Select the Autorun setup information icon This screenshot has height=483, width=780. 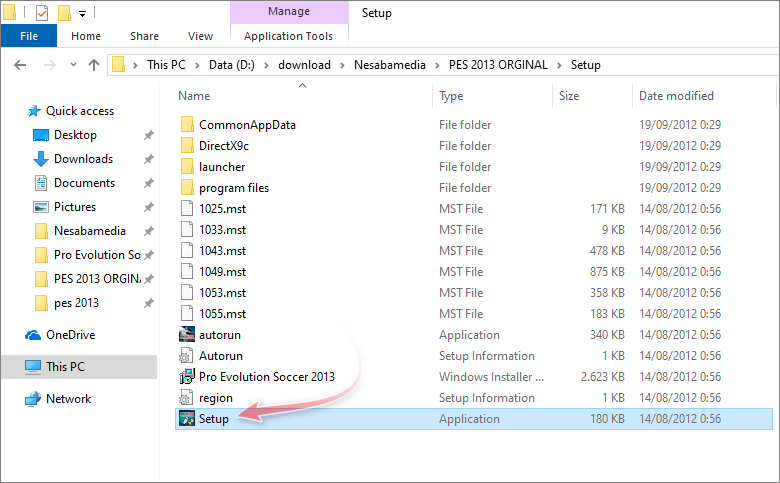pyautogui.click(x=186, y=356)
